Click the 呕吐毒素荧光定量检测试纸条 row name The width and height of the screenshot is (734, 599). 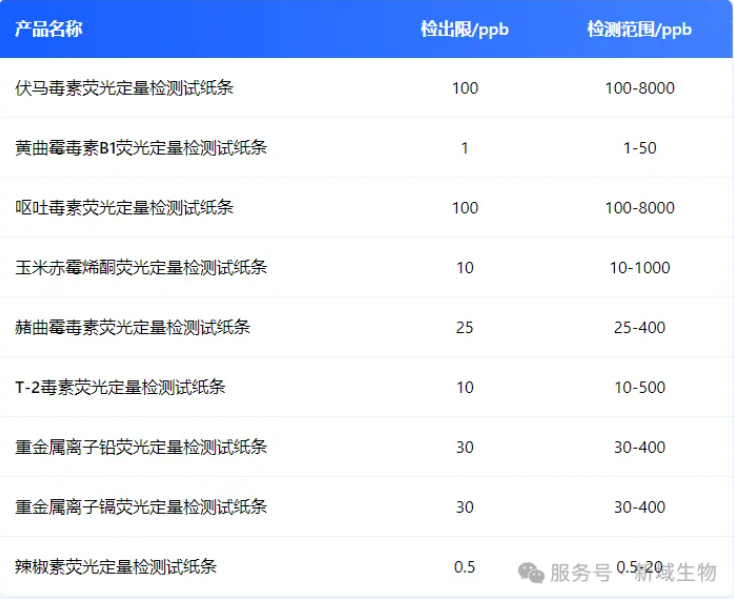click(125, 208)
